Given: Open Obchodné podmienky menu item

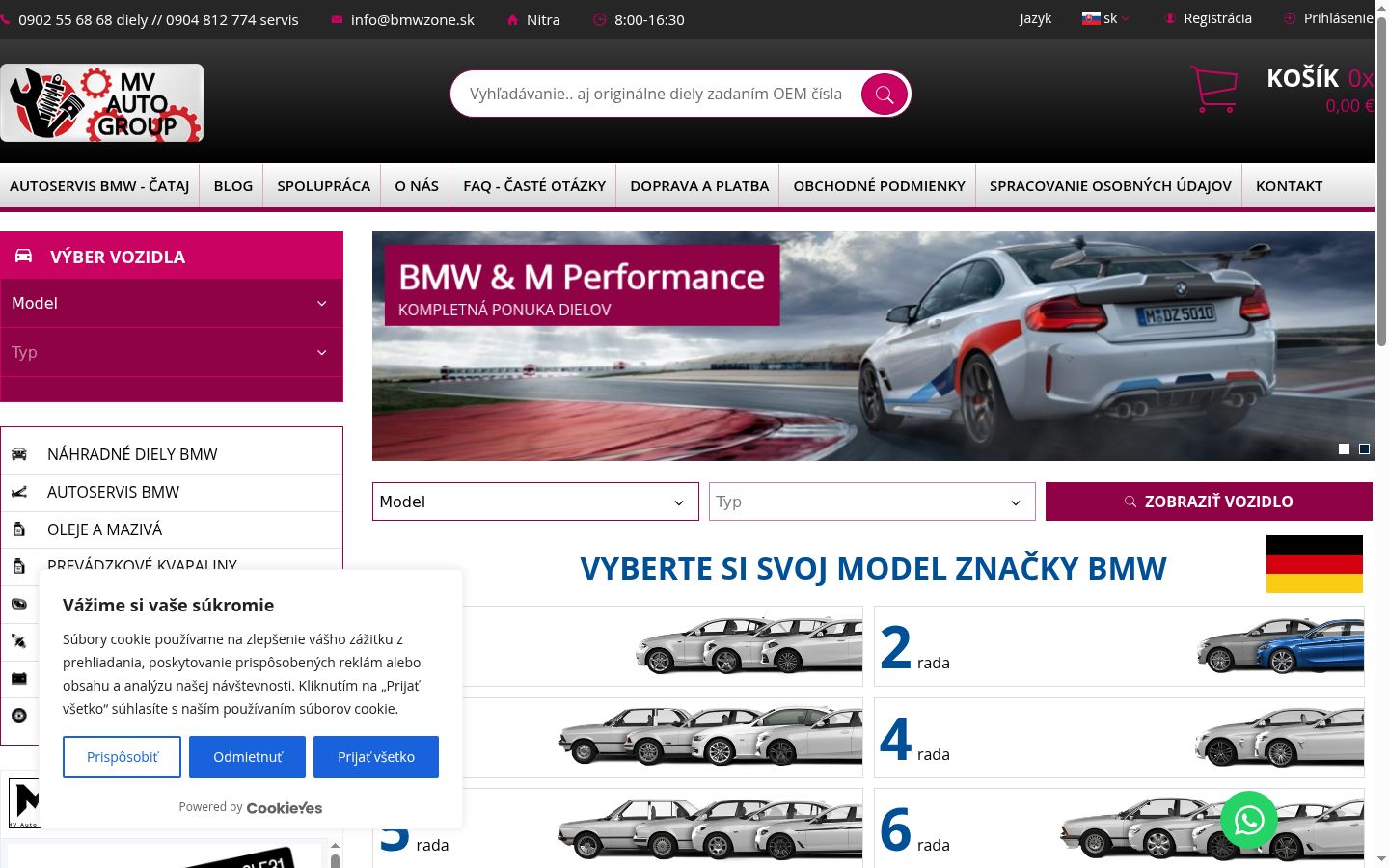Looking at the screenshot, I should click(x=879, y=186).
